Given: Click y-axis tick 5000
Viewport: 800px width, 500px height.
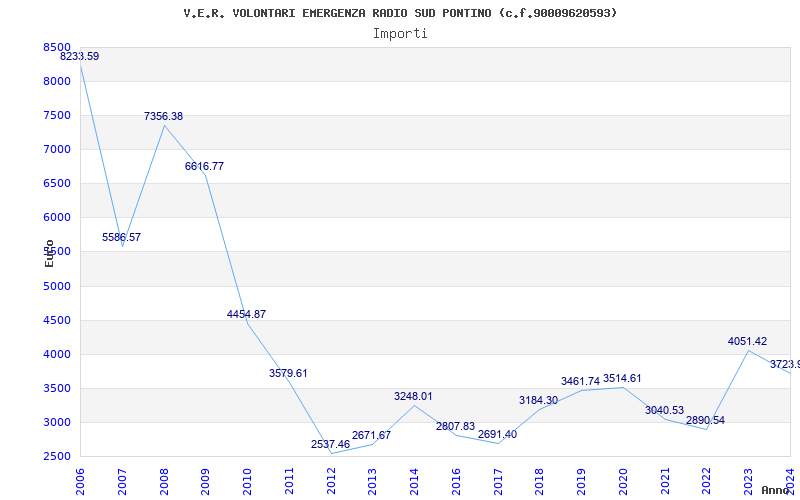Looking at the screenshot, I should pos(57,286).
